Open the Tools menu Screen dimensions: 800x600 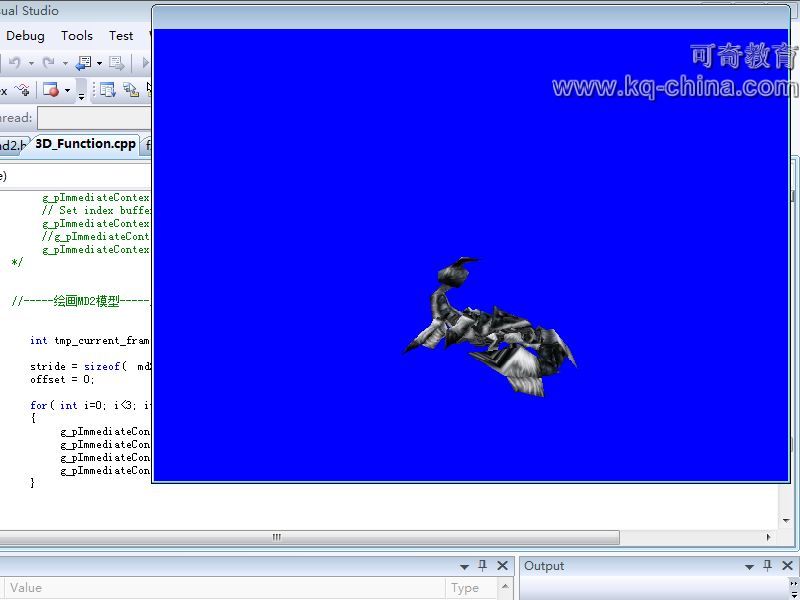(x=77, y=35)
